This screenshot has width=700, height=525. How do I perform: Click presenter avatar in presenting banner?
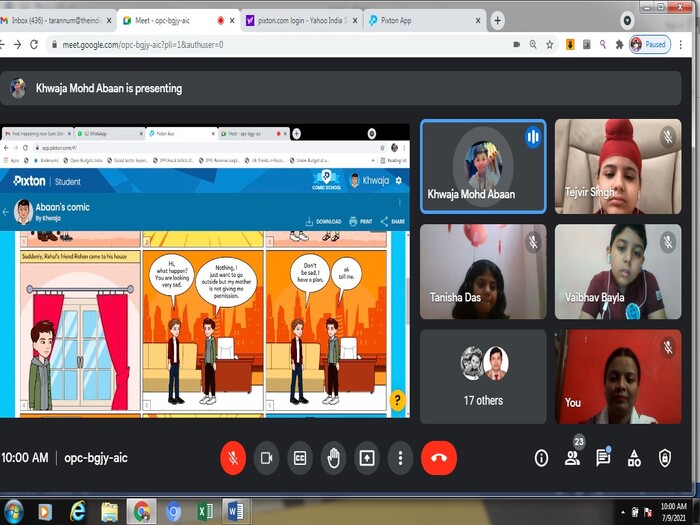tap(18, 88)
